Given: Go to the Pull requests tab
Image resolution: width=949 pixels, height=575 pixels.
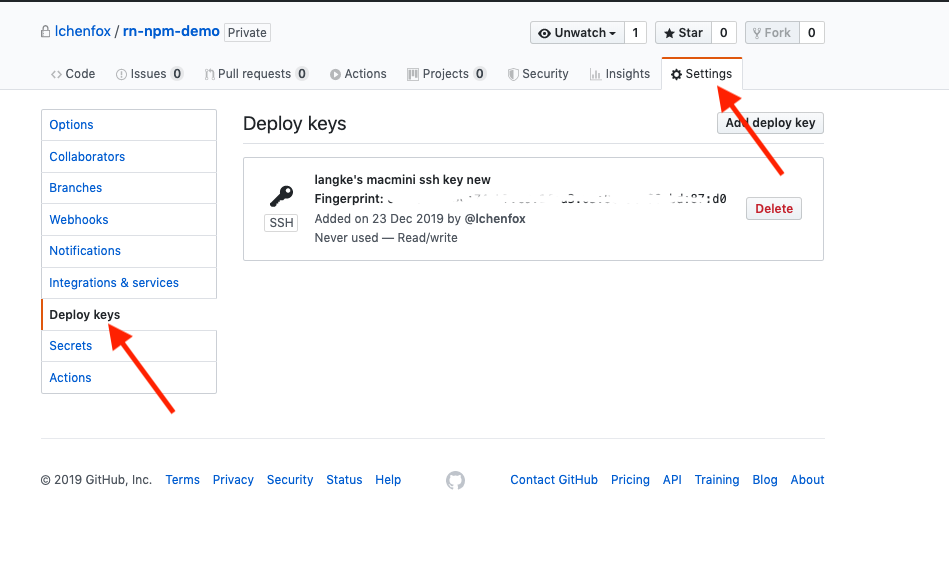Looking at the screenshot, I should 255,74.
